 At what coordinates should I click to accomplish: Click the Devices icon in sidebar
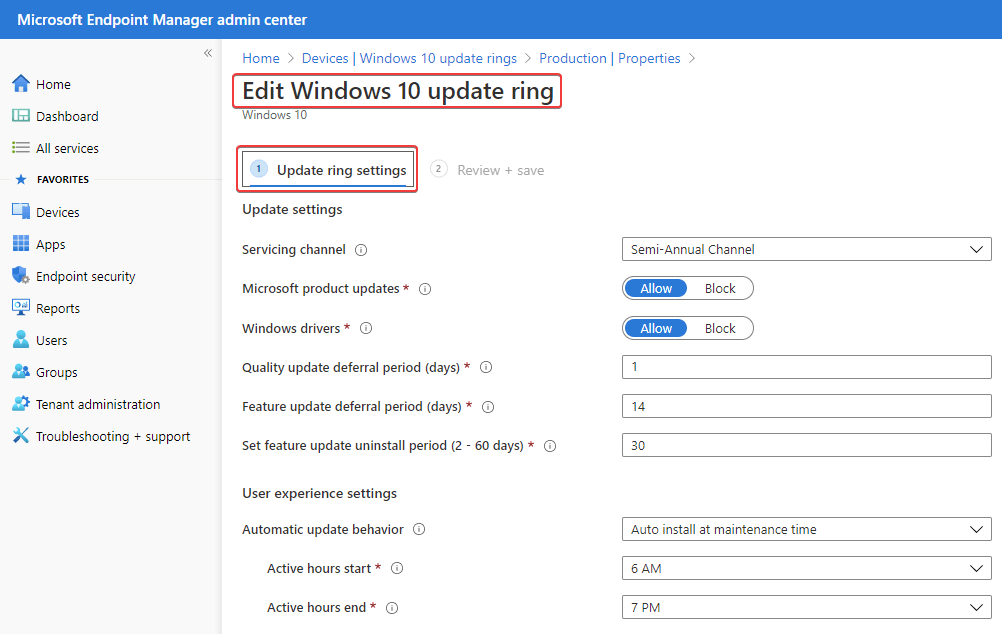tap(20, 212)
